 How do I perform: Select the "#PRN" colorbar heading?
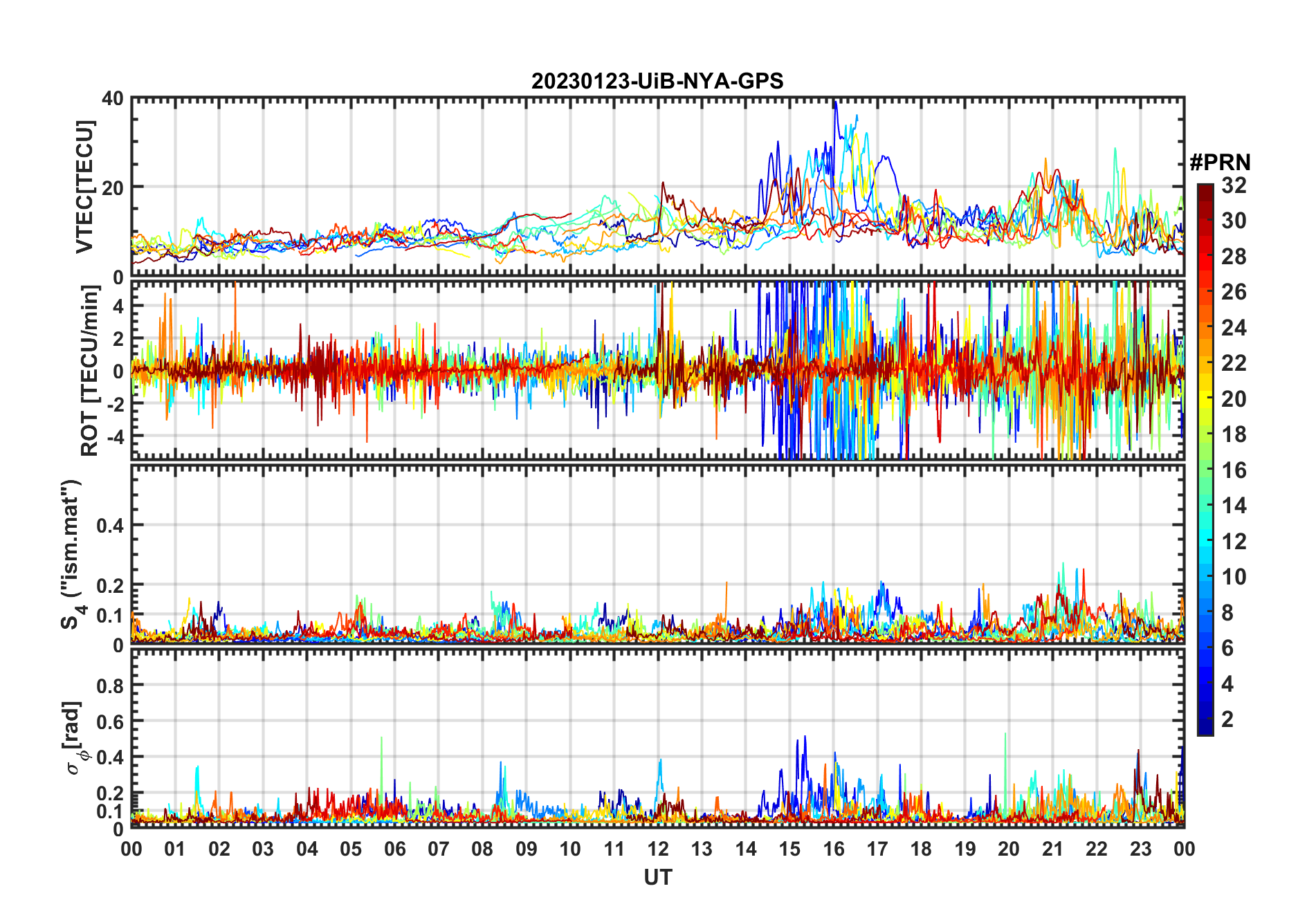coord(1221,163)
